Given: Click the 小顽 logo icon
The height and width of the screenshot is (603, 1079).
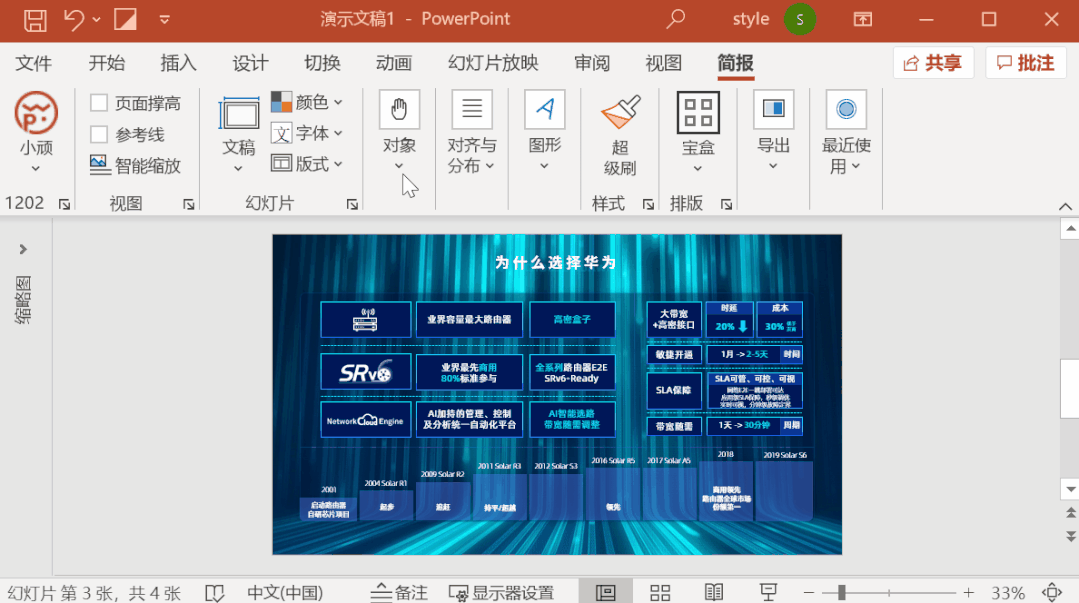Looking at the screenshot, I should [36, 113].
